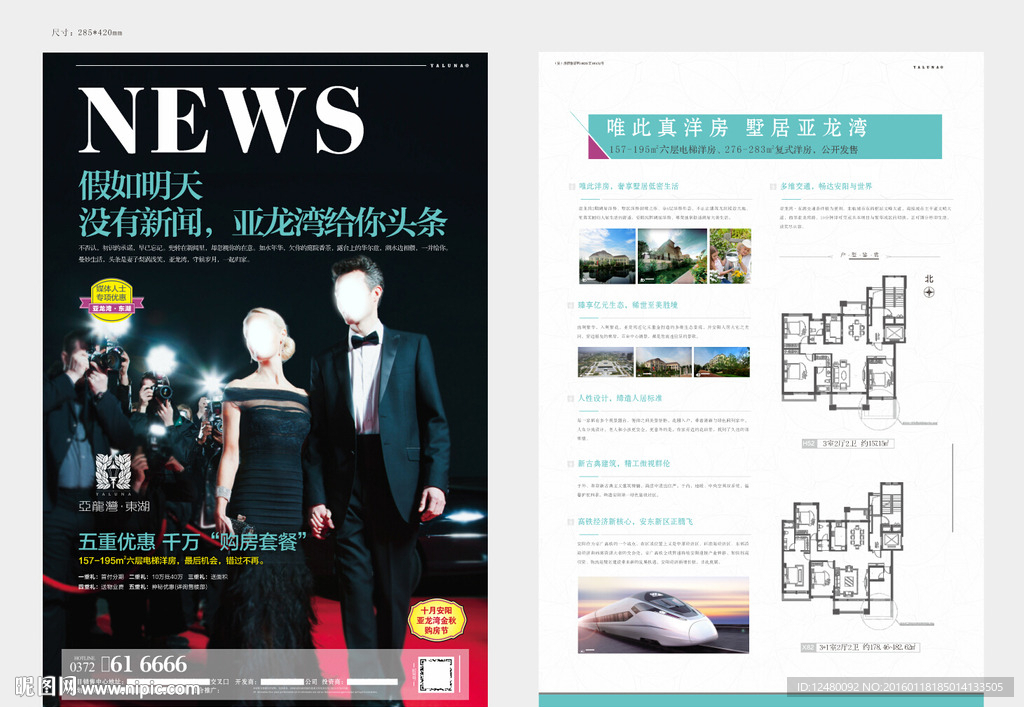The width and height of the screenshot is (1024, 707).
Task: Open the lakeside building photo in the first photo row
Action: point(607,255)
